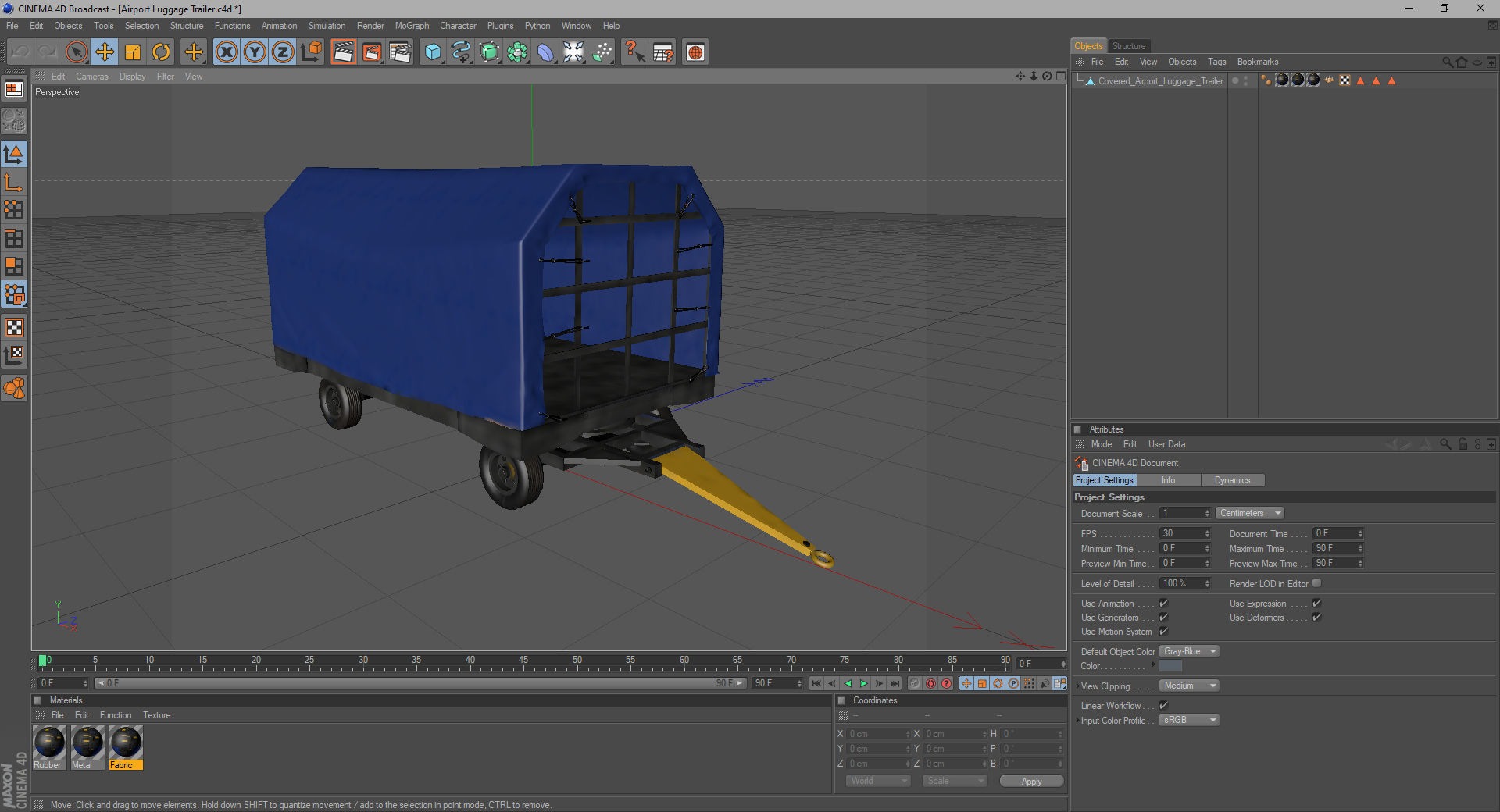Switch to Texture mode checker icon

click(14, 328)
